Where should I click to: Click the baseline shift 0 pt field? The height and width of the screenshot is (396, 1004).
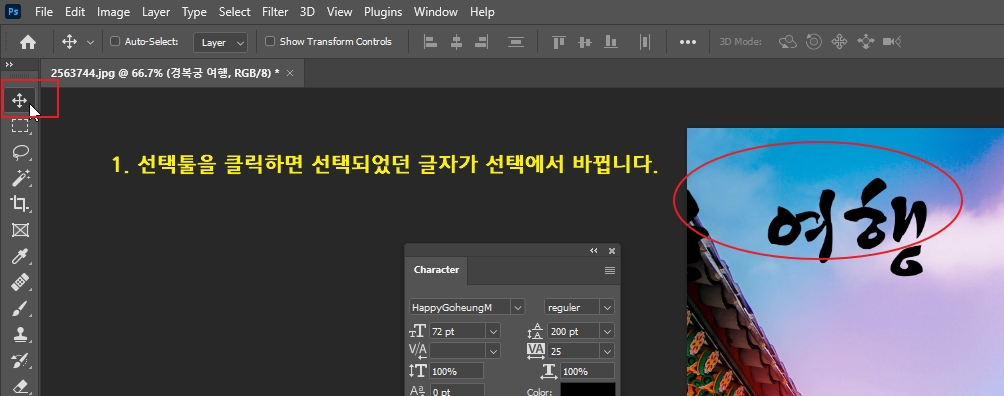(457, 390)
